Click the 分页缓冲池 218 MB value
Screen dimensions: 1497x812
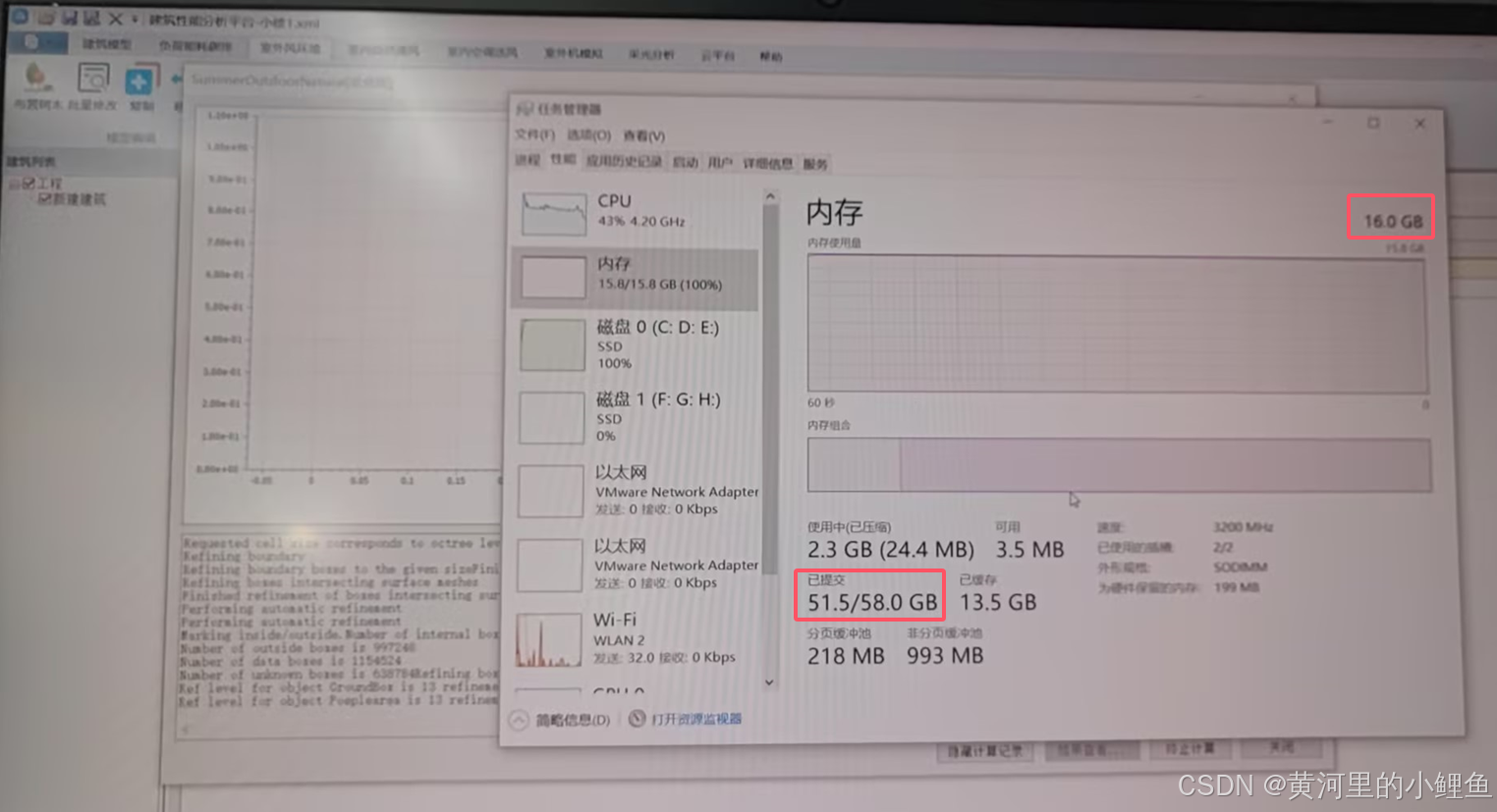point(846,656)
